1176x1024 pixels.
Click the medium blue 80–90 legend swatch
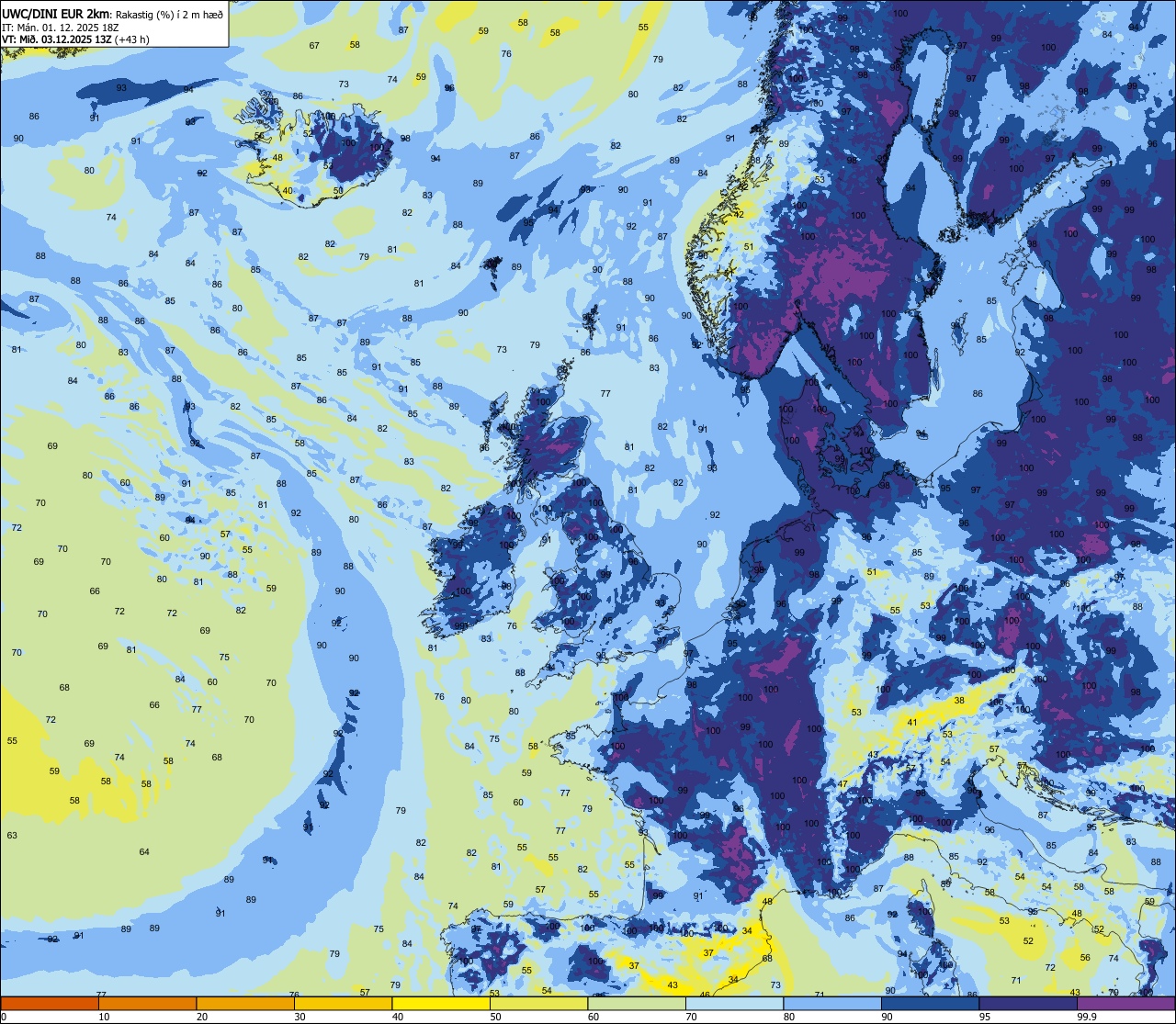832,1003
